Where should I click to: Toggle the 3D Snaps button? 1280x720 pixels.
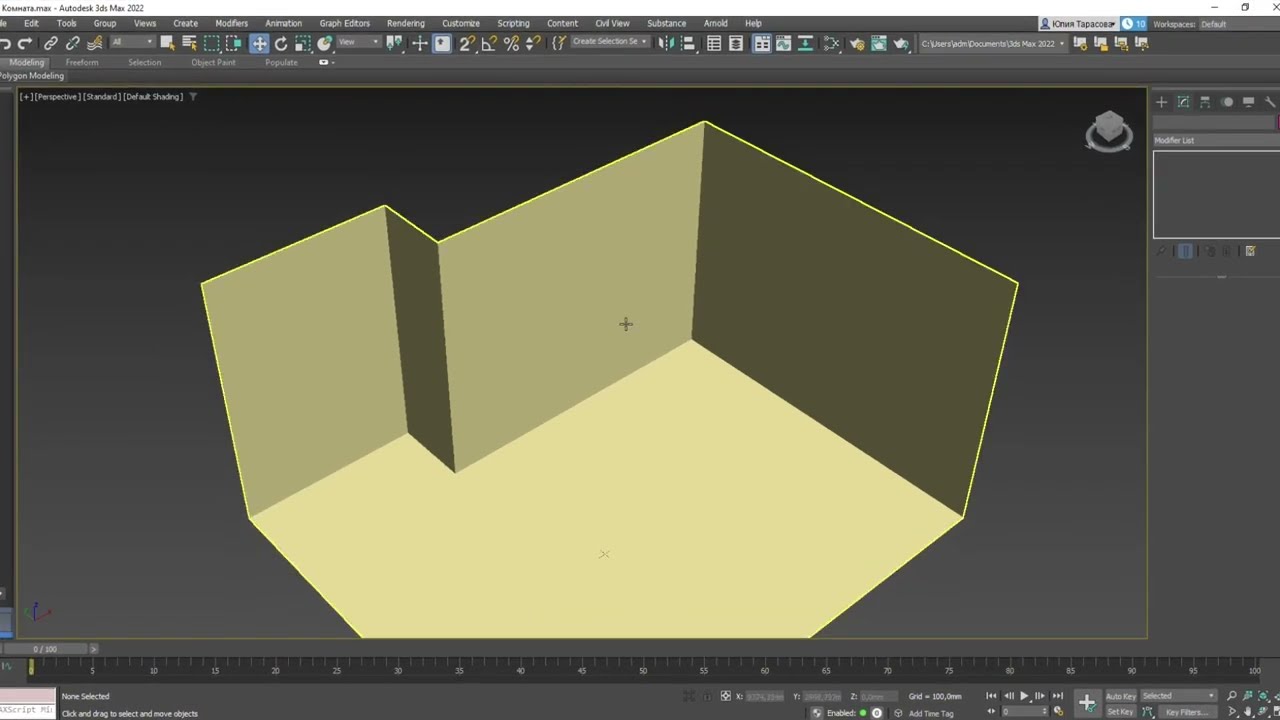(x=467, y=43)
